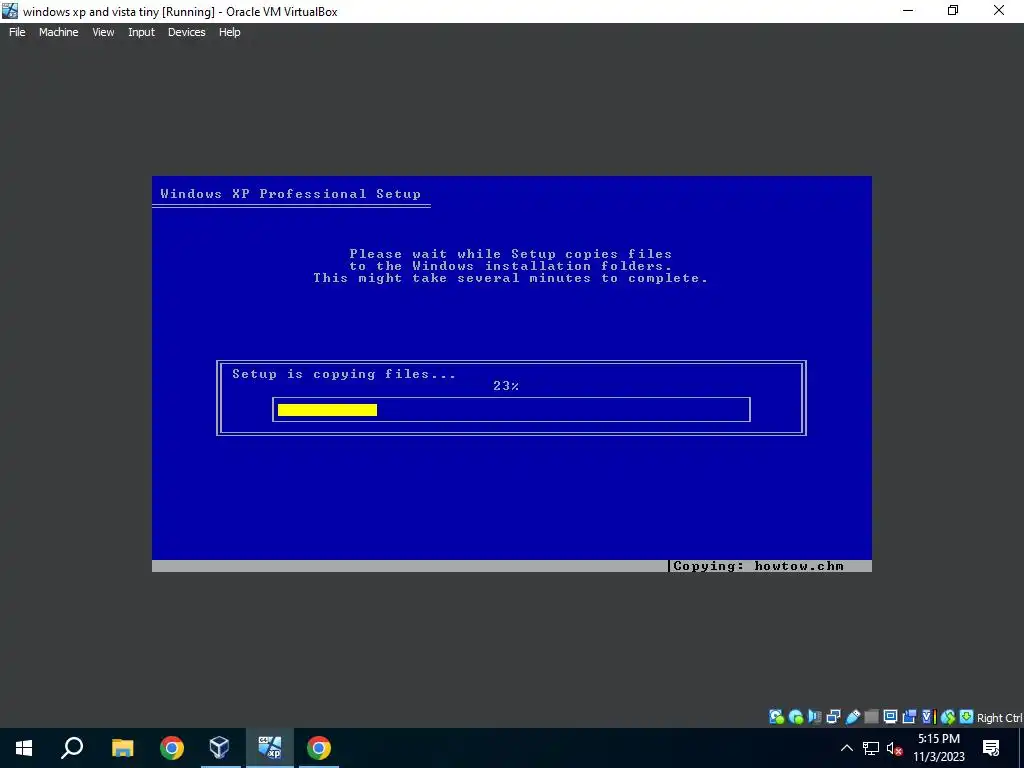
Task: Open the Input menu
Action: [141, 32]
